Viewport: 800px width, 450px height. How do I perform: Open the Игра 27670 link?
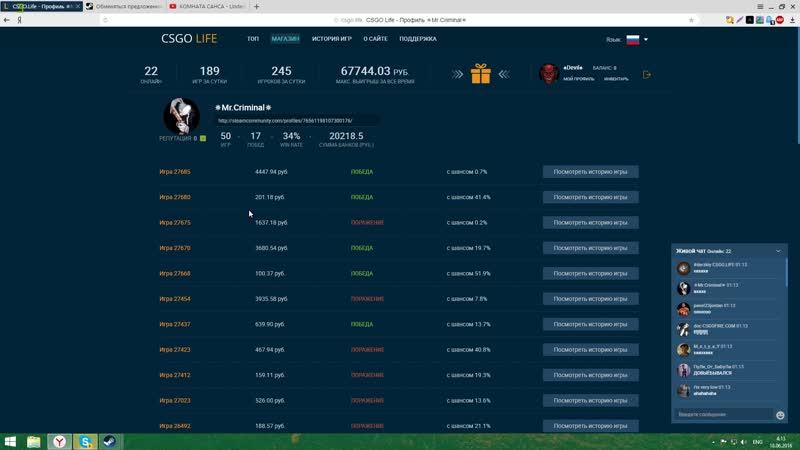point(175,248)
